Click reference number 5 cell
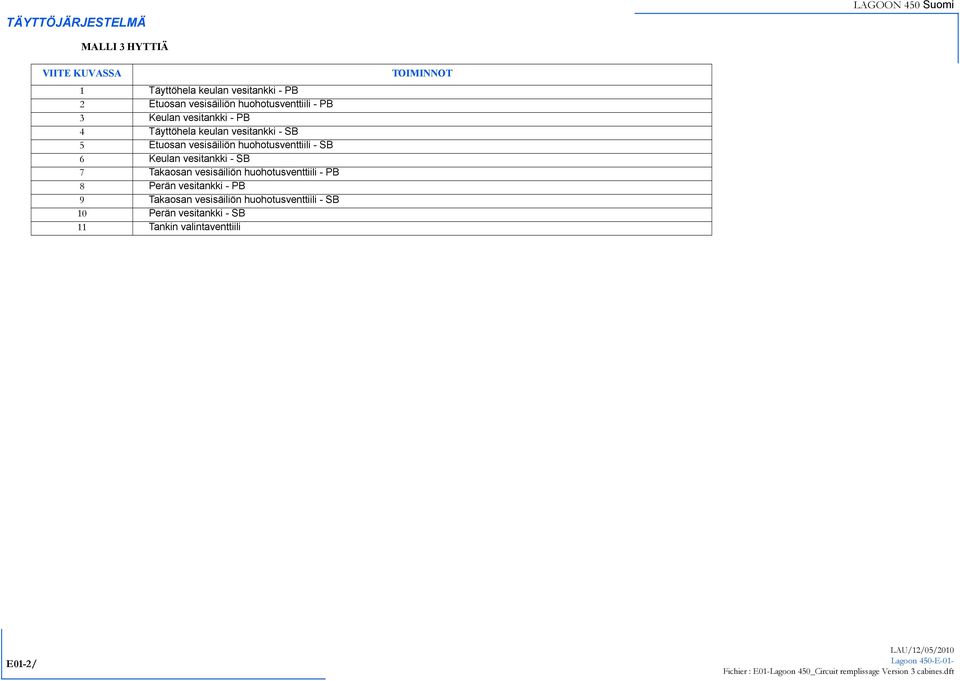 [82, 146]
